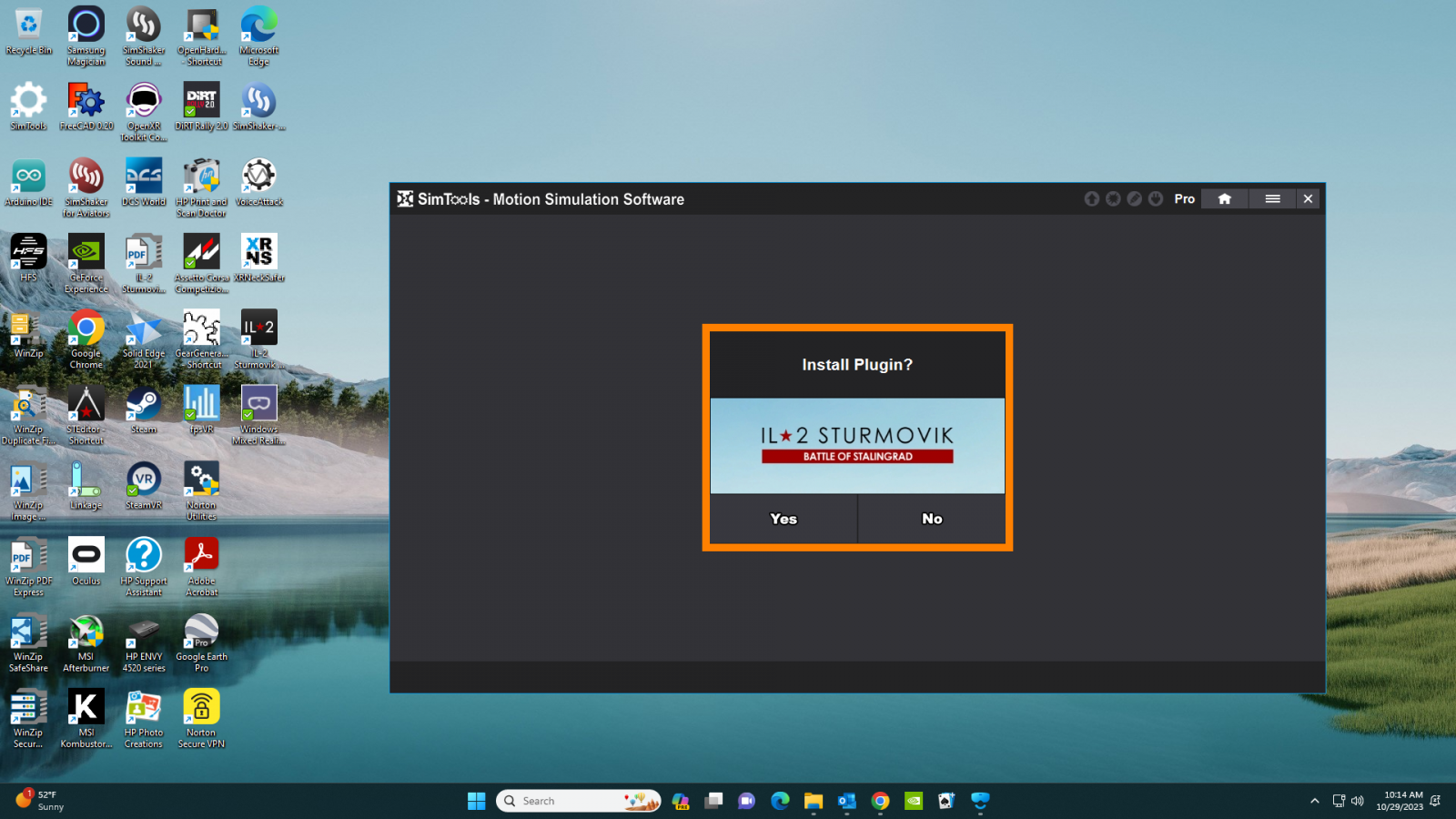The height and width of the screenshot is (819, 1456).
Task: Open Copilot preview taskbar icon
Action: (x=681, y=801)
